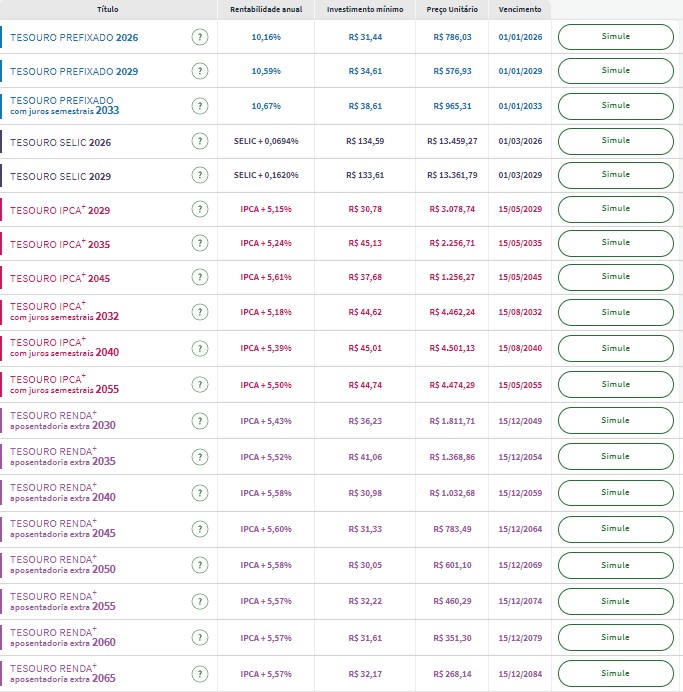
Task: Simulate Tesouro Prefixado juros semestrais 2033
Action: click(615, 106)
